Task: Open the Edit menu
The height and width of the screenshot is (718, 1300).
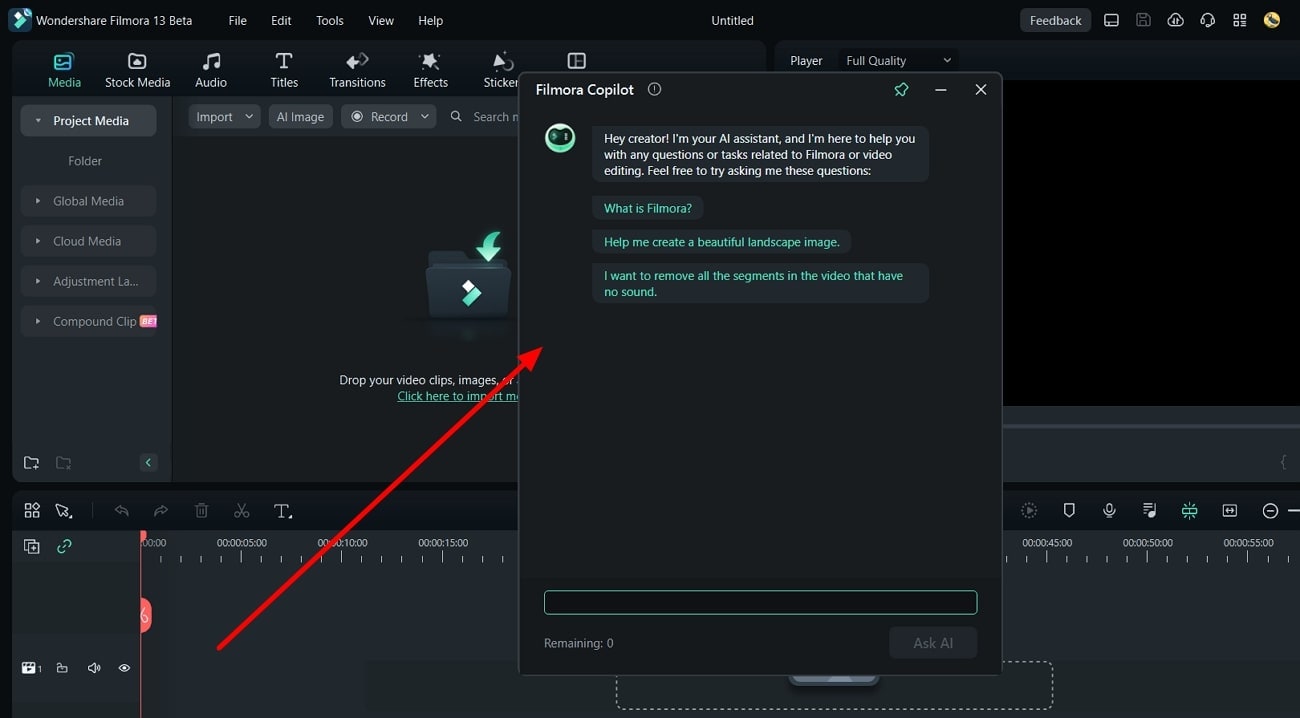Action: pos(281,20)
